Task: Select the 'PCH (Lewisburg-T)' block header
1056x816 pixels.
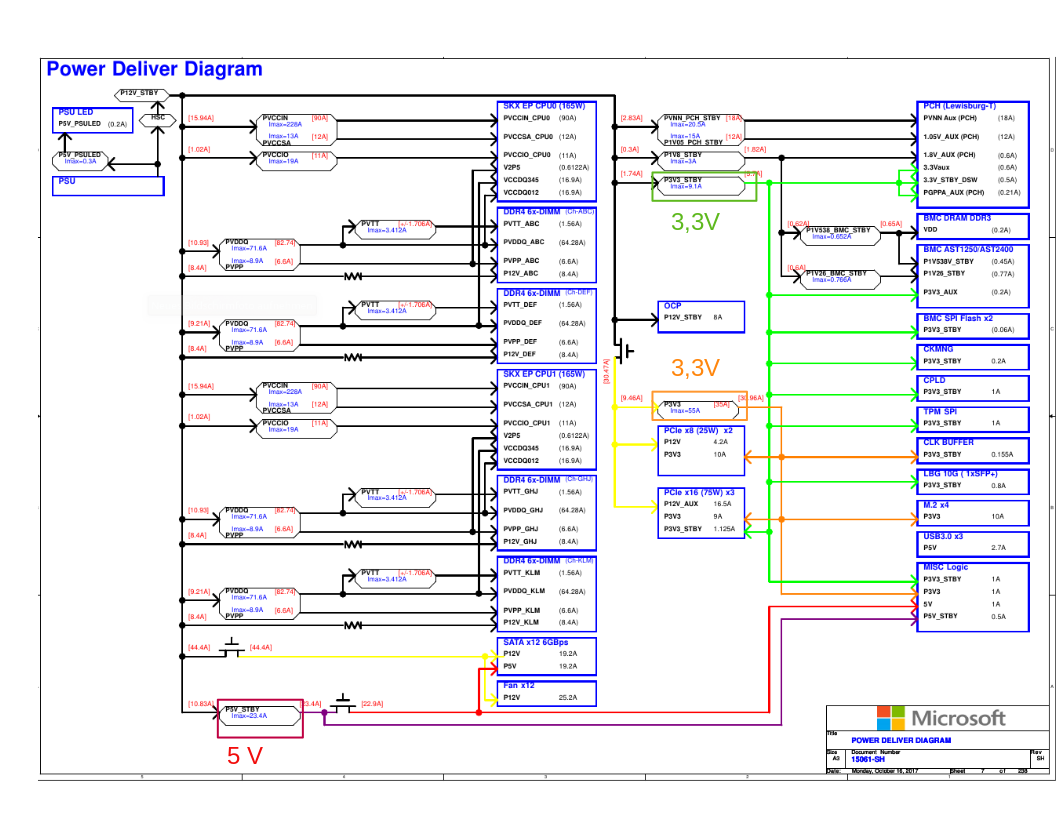Action: coord(959,106)
